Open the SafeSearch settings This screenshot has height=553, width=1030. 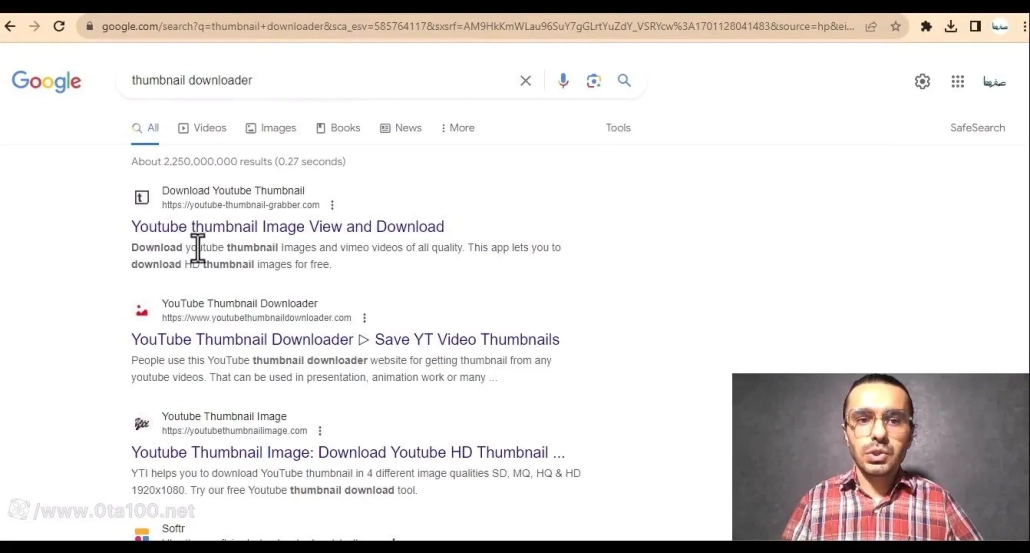coord(977,128)
